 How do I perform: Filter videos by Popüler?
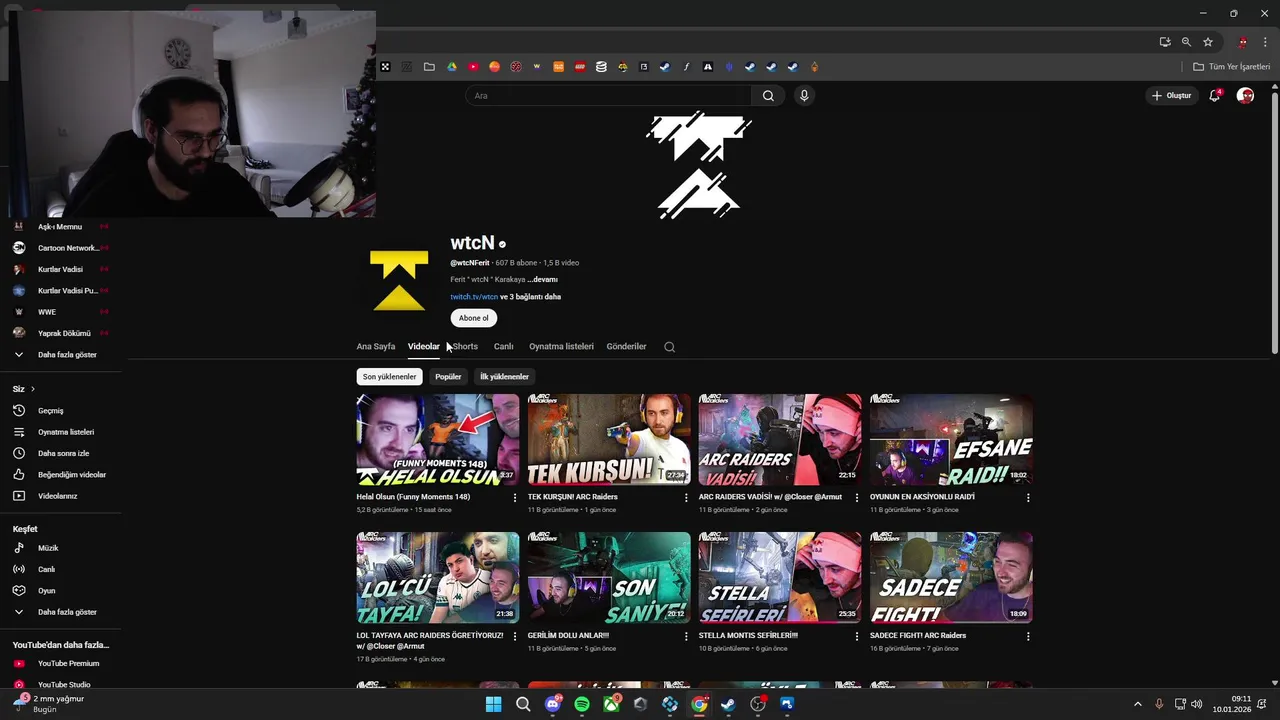448,377
